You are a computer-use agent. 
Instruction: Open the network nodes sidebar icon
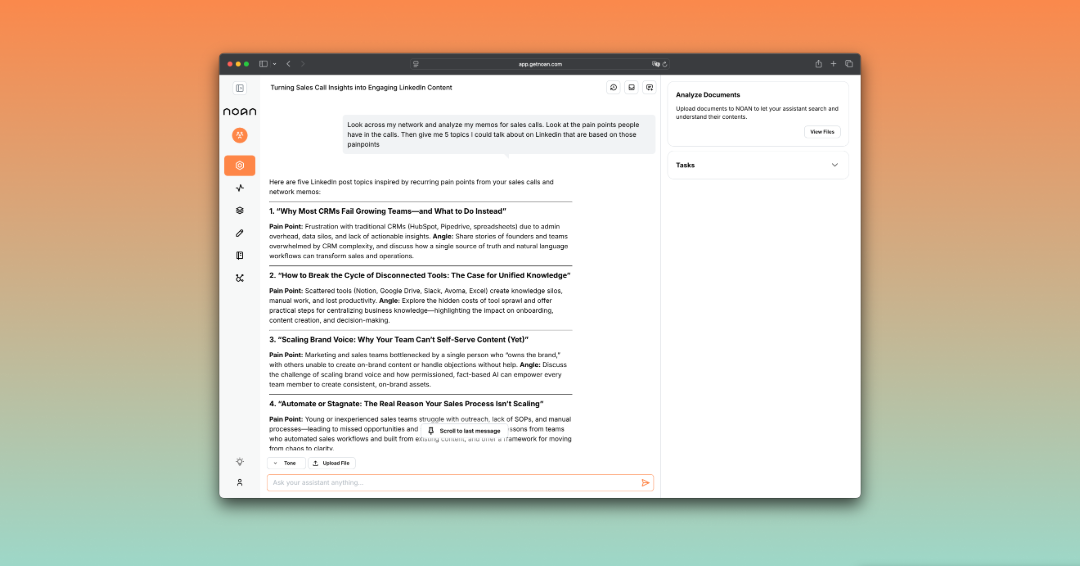pyautogui.click(x=239, y=278)
